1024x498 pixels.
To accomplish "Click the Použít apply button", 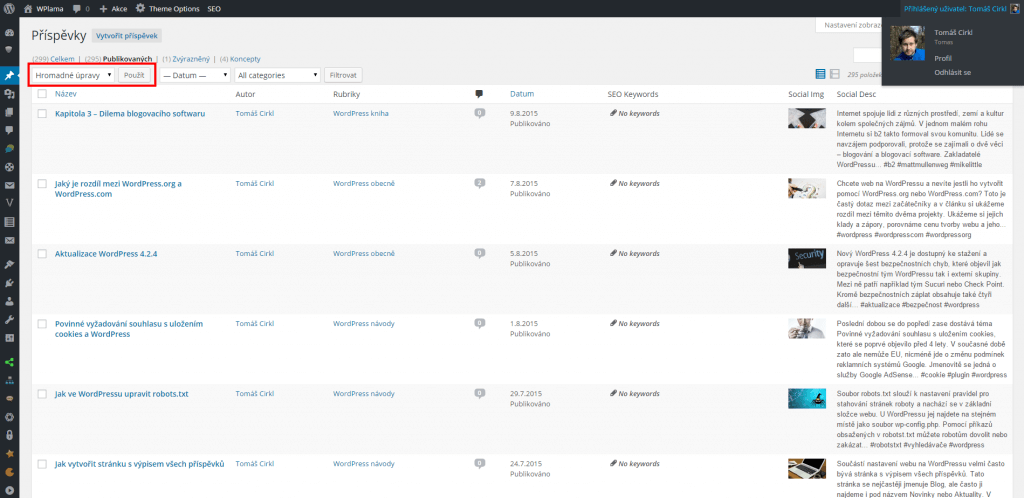I will [x=135, y=75].
